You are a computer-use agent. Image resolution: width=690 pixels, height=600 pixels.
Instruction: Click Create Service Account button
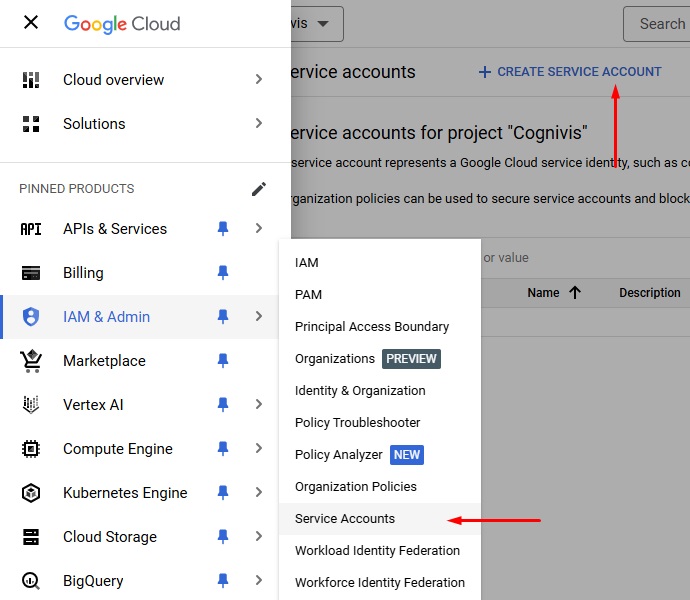tap(569, 72)
